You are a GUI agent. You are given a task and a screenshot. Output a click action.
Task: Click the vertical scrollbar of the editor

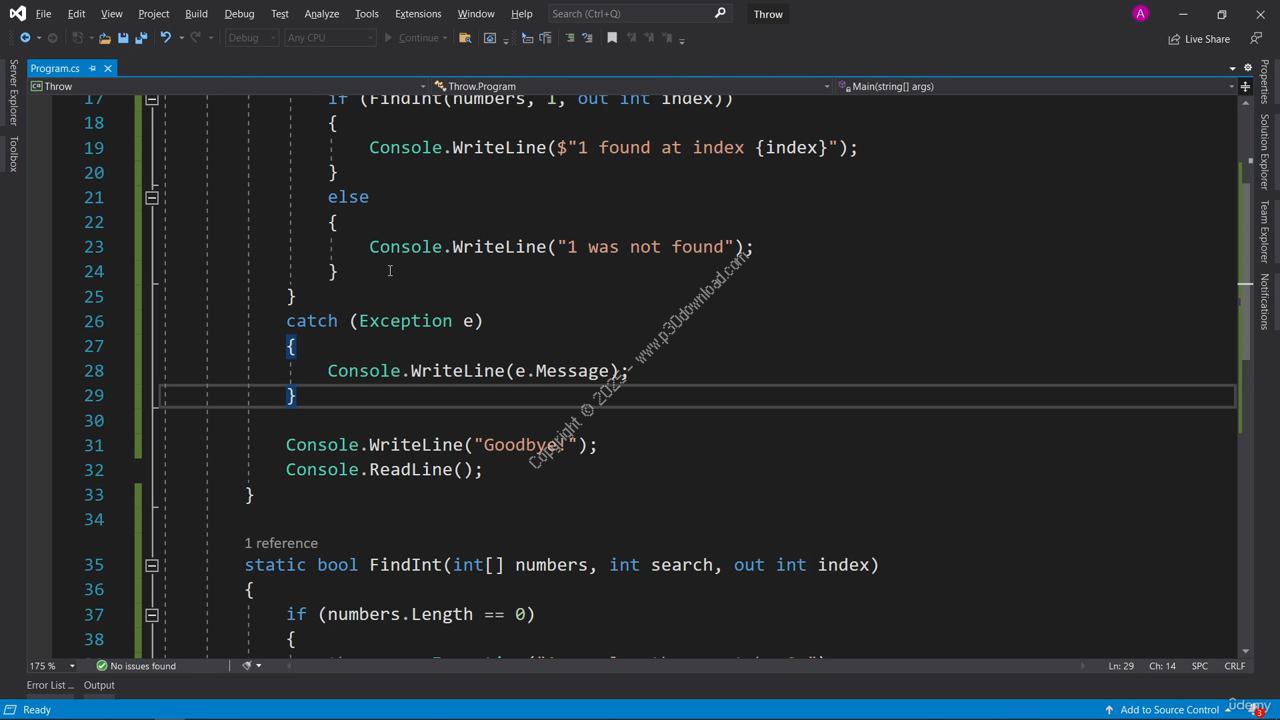pos(1246,375)
